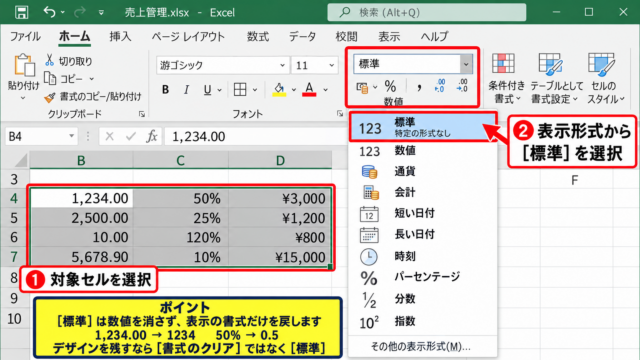The height and width of the screenshot is (360, 640).
Task: Click the コピー button
Action: (64, 78)
